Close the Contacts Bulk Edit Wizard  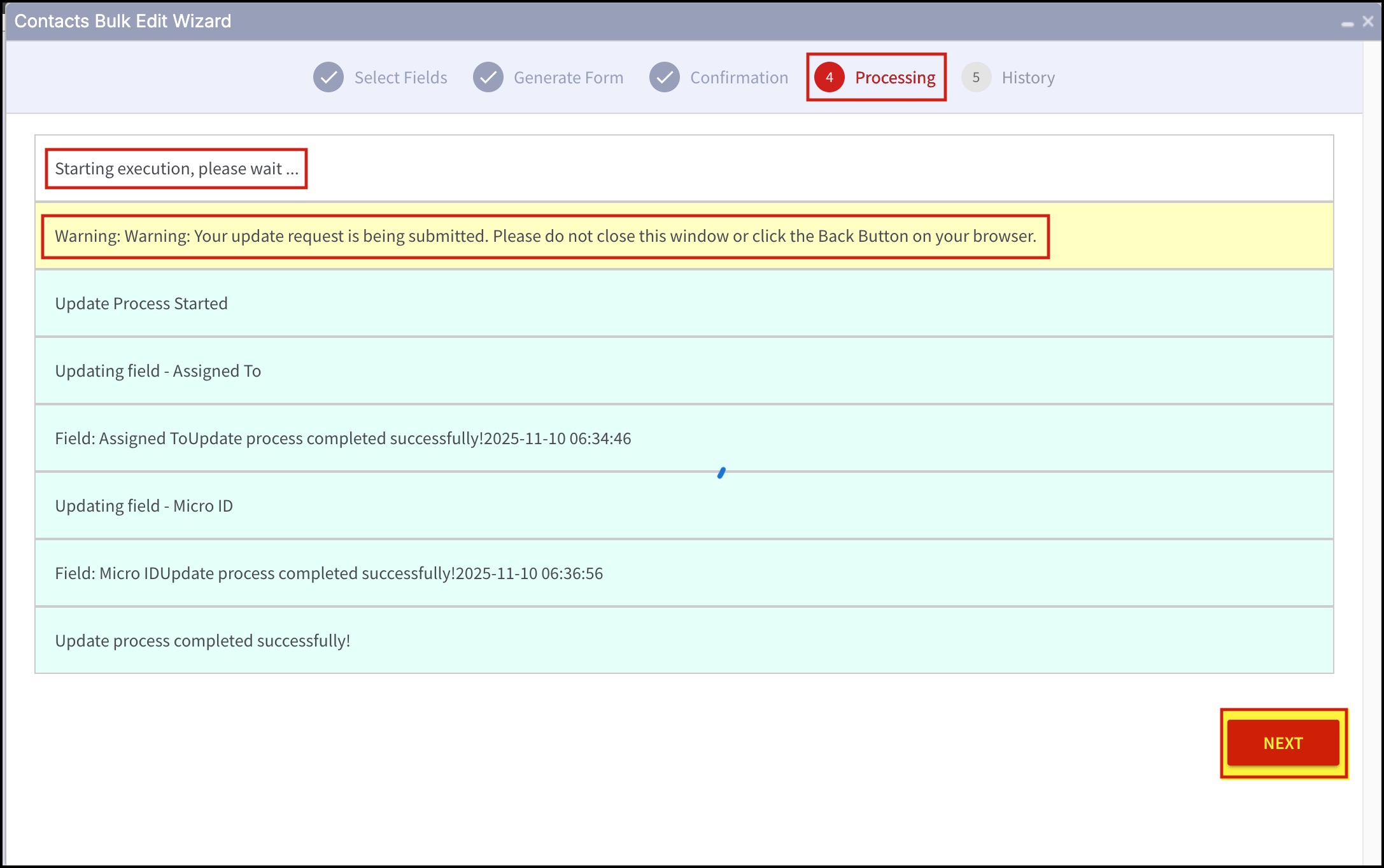1368,21
